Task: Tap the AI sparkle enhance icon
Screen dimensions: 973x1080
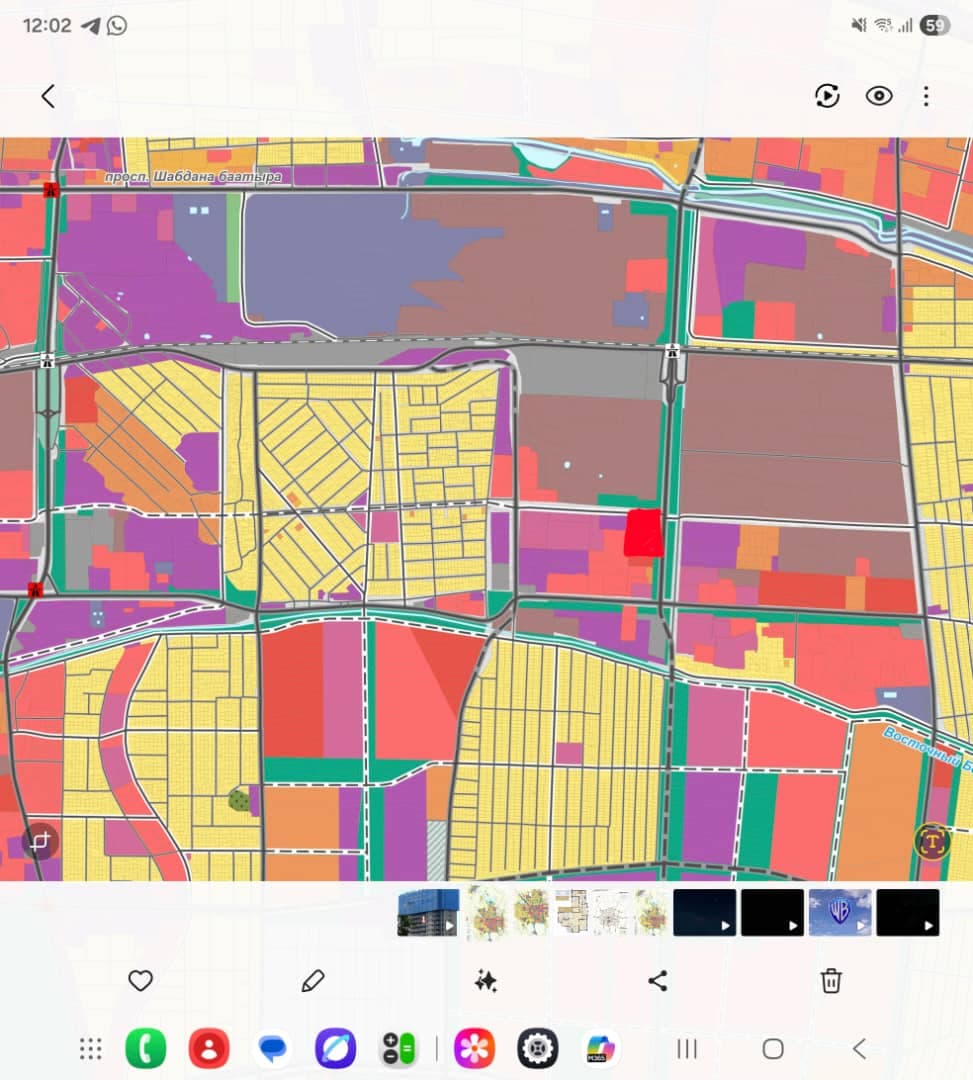Action: 485,980
